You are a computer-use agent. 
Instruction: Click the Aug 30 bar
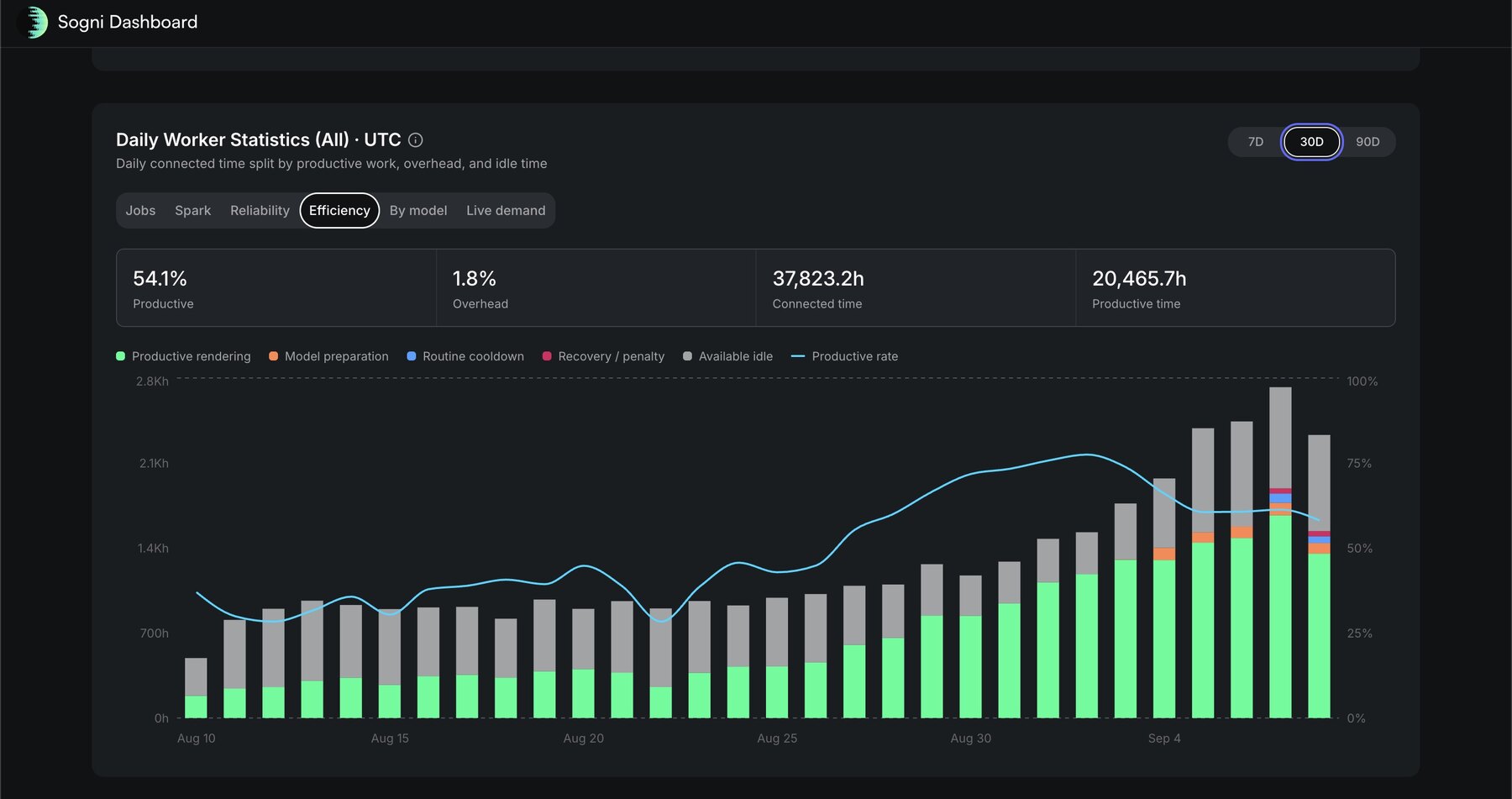point(970,647)
